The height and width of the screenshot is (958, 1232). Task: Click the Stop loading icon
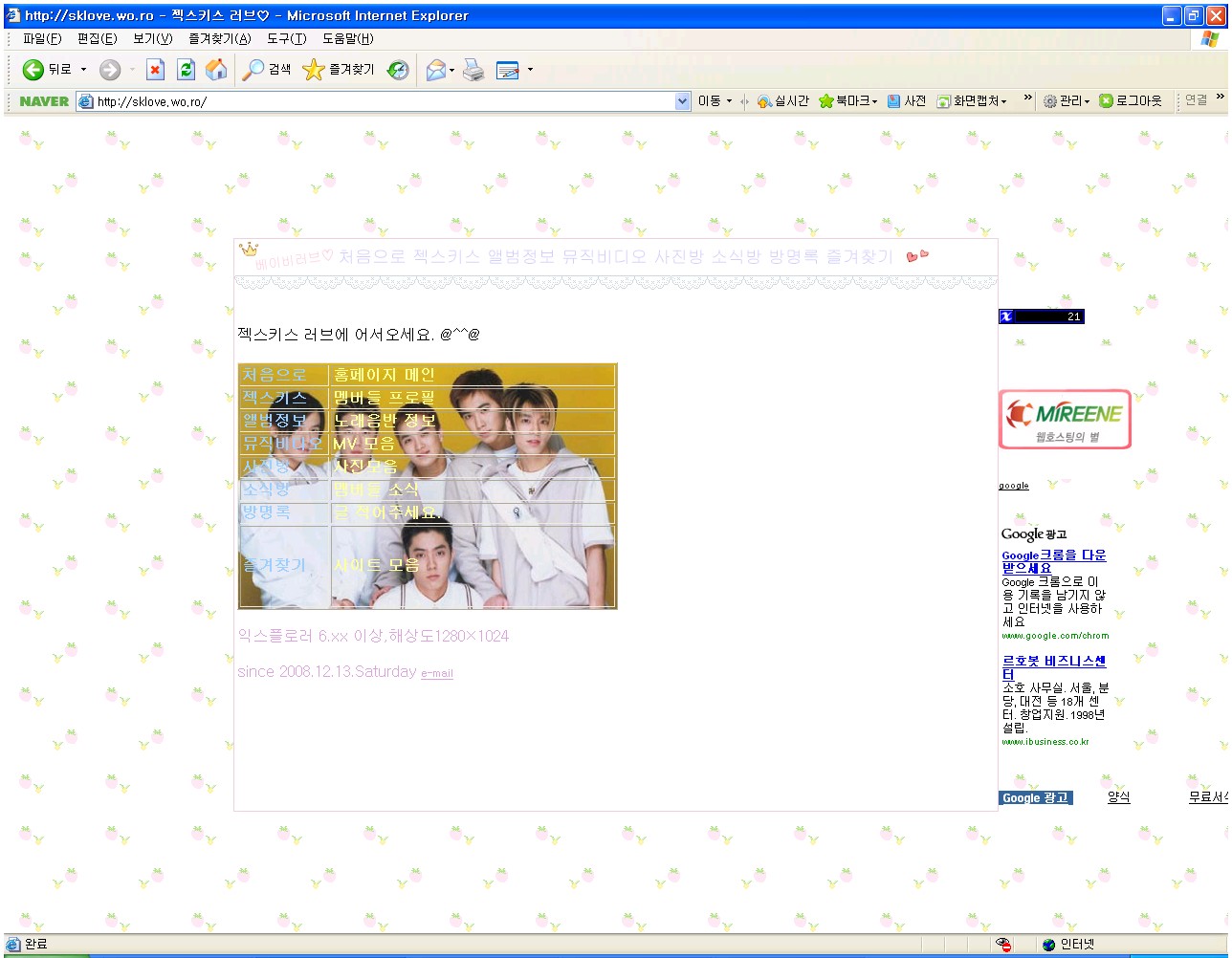pyautogui.click(x=155, y=70)
